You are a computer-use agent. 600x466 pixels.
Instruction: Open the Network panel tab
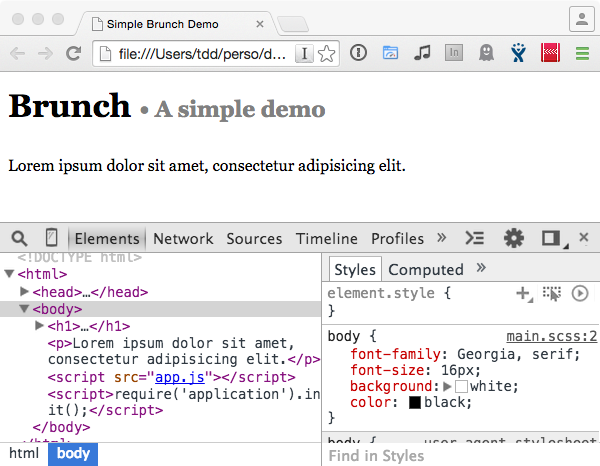[183, 239]
